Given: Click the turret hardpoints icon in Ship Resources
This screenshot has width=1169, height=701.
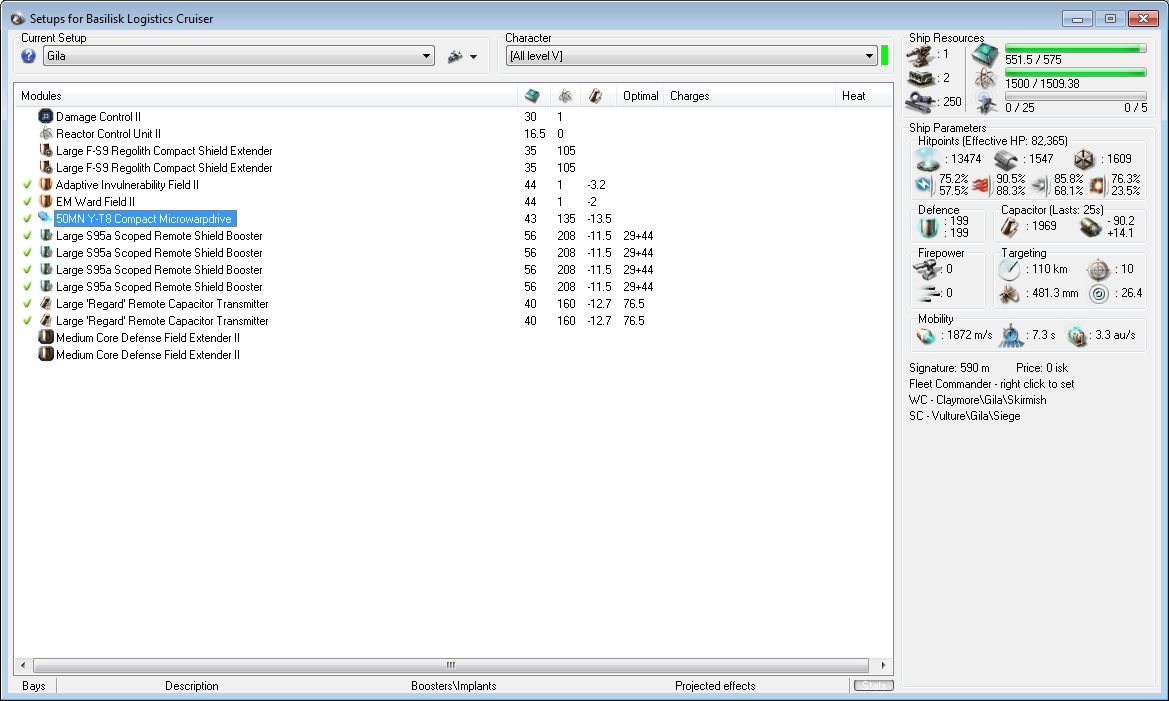Looking at the screenshot, I should (x=920, y=55).
